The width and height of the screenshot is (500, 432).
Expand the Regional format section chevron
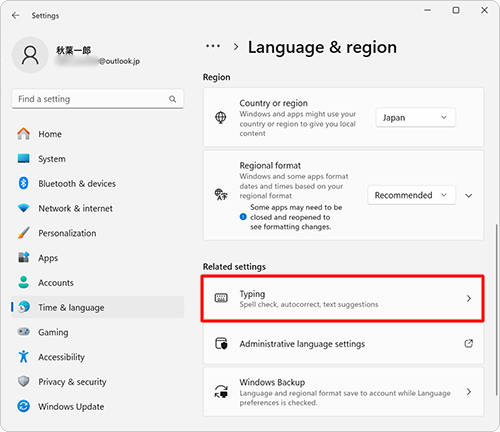[x=469, y=195]
